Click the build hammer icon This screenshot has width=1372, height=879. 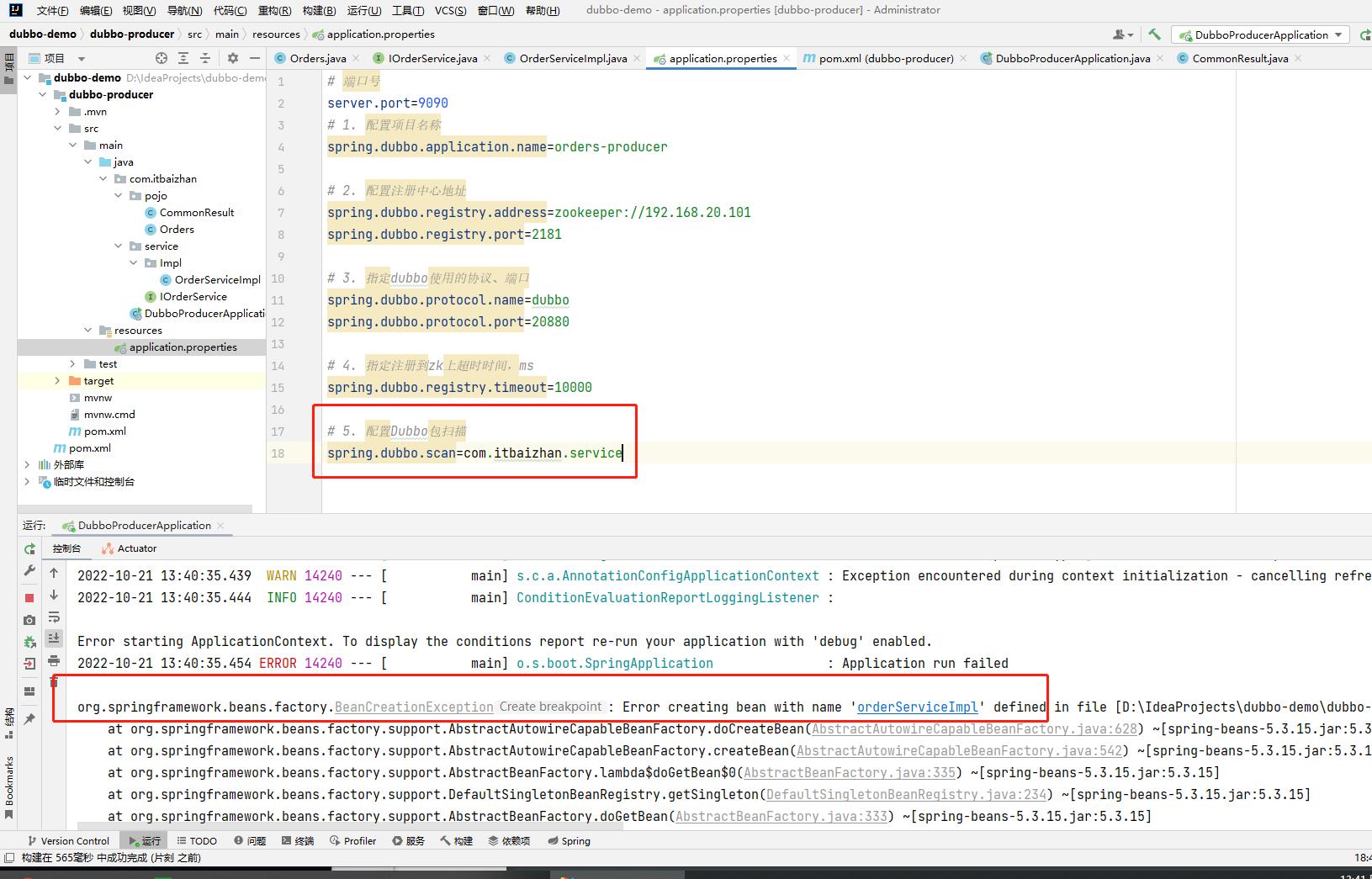tap(1155, 34)
